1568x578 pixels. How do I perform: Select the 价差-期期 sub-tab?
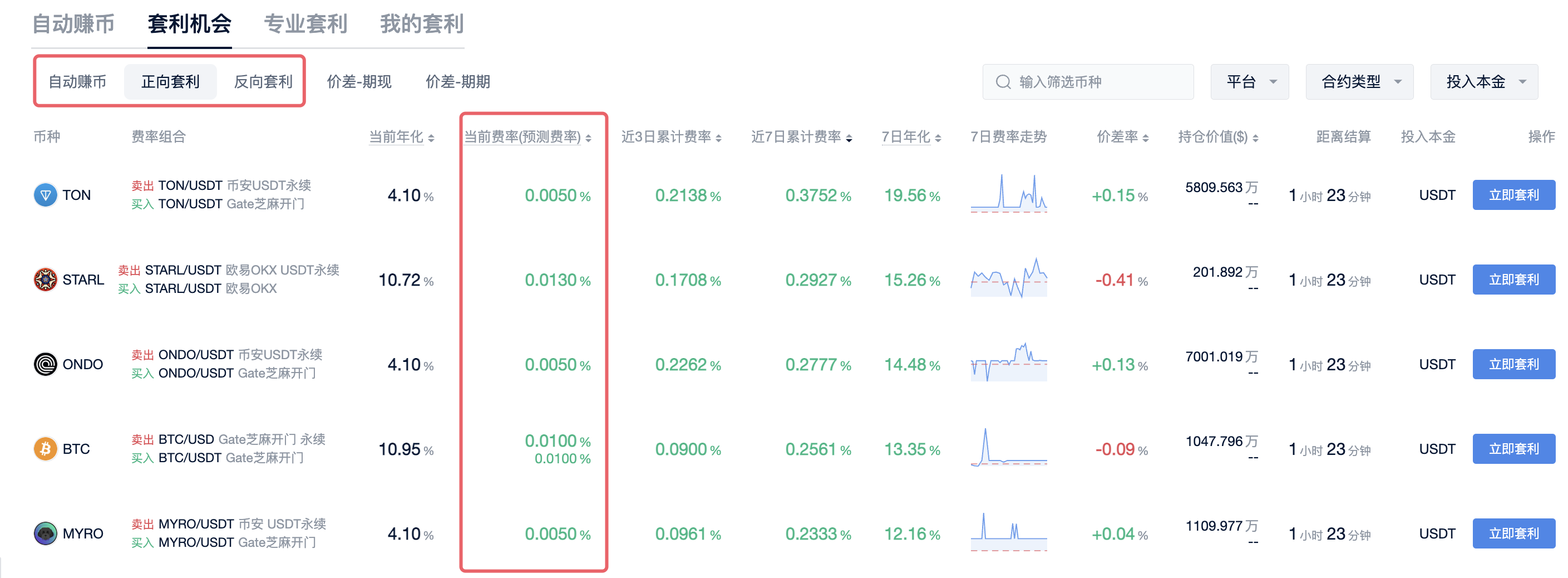pos(458,82)
